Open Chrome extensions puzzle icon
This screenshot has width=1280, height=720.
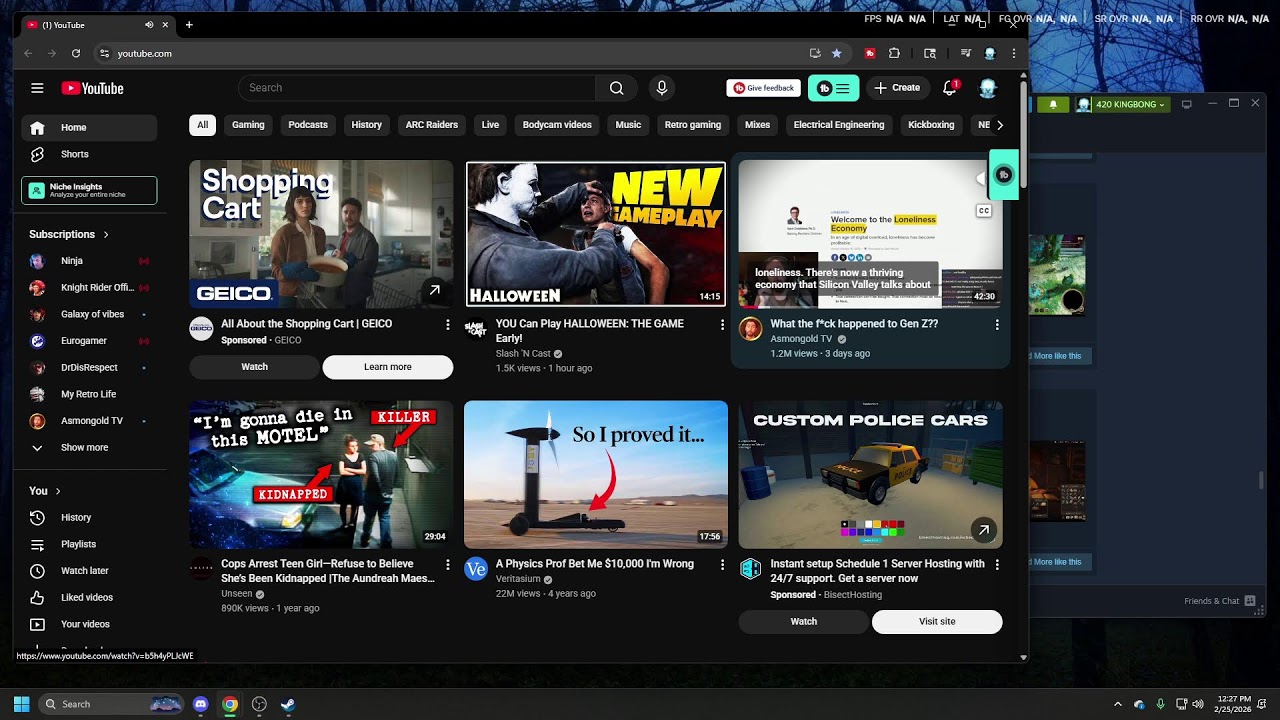(894, 53)
